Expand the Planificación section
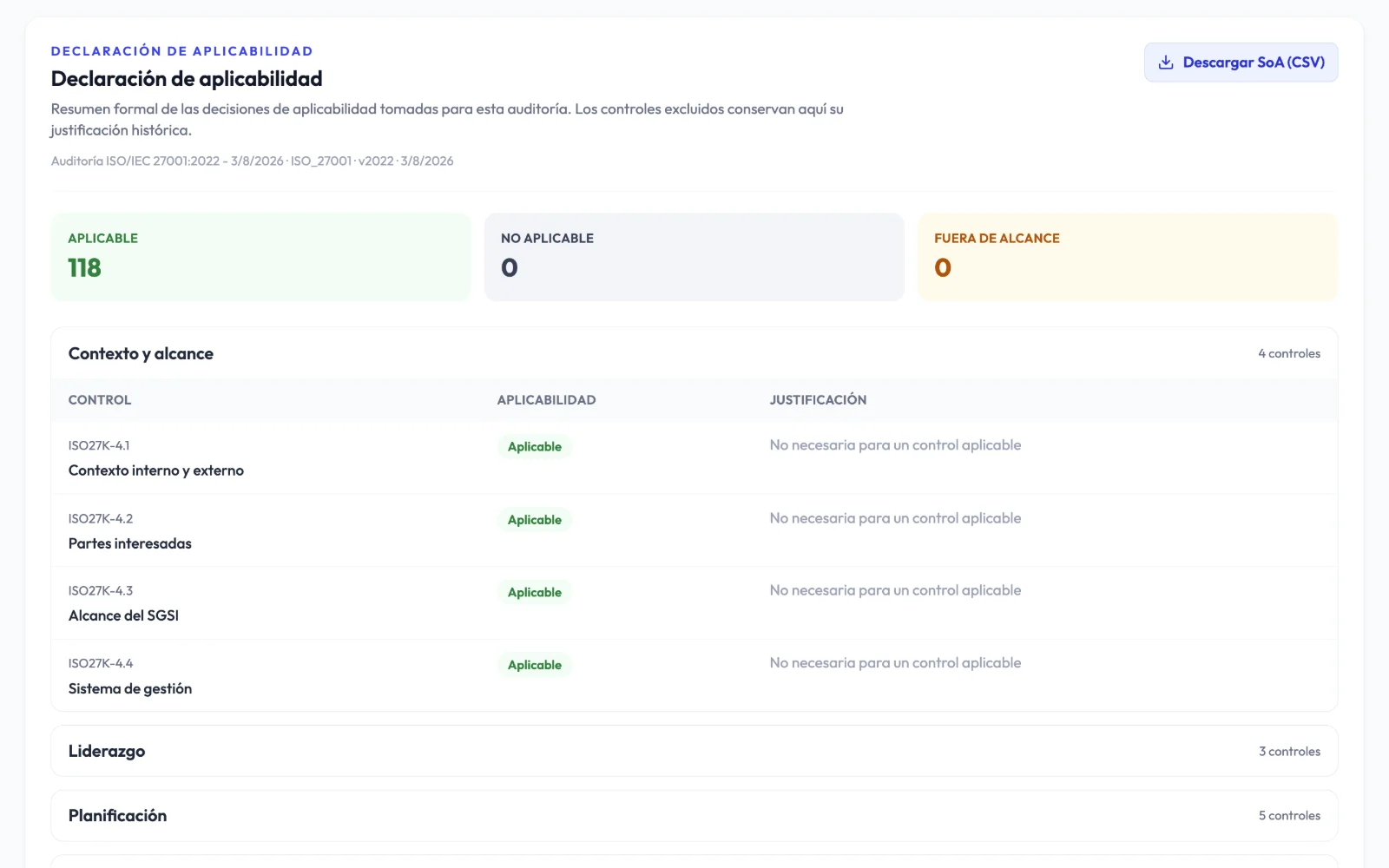This screenshot has width=1389, height=868. (694, 815)
